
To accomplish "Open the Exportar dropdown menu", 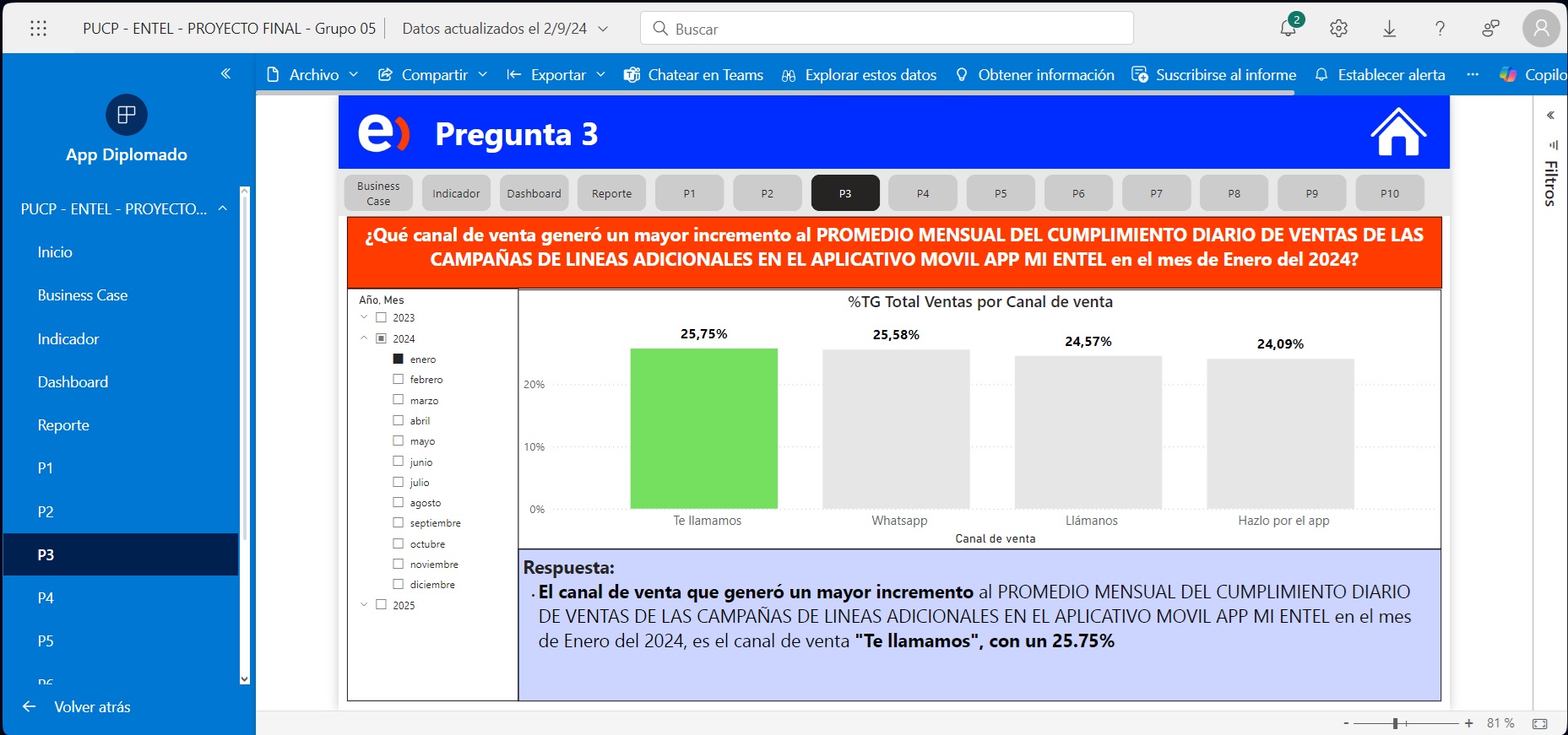I will (x=556, y=74).
